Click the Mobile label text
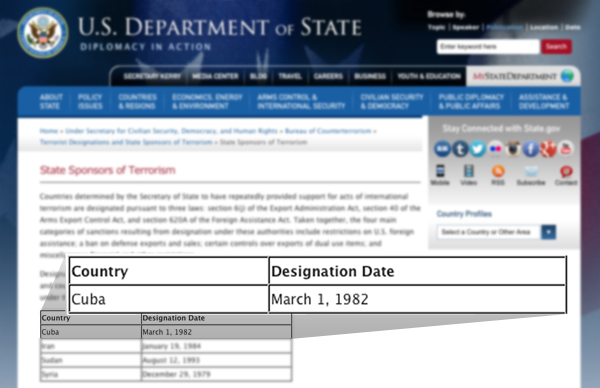600x388 pixels. 440,183
